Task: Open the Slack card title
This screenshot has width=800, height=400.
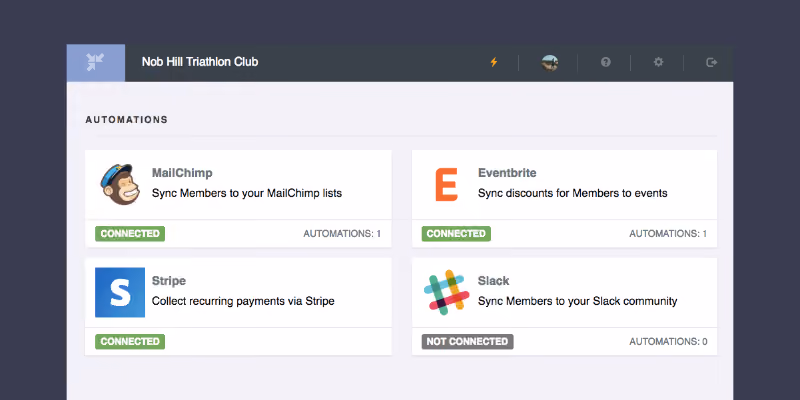Action: click(x=493, y=281)
